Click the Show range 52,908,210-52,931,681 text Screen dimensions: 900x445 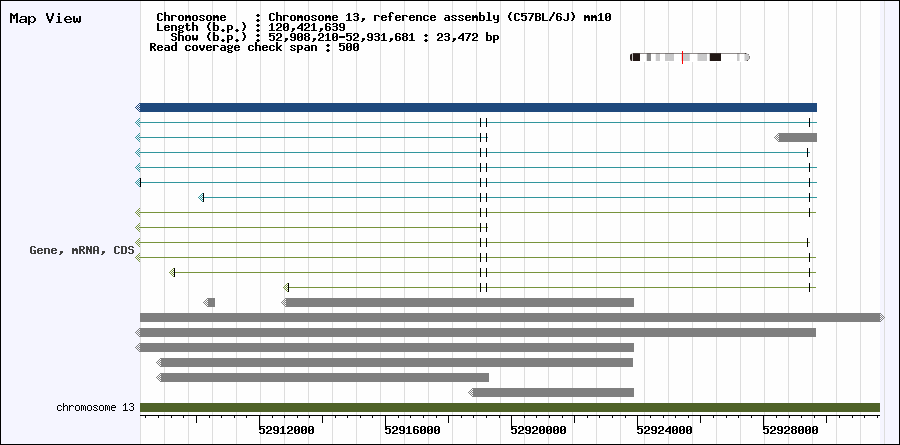(x=343, y=37)
